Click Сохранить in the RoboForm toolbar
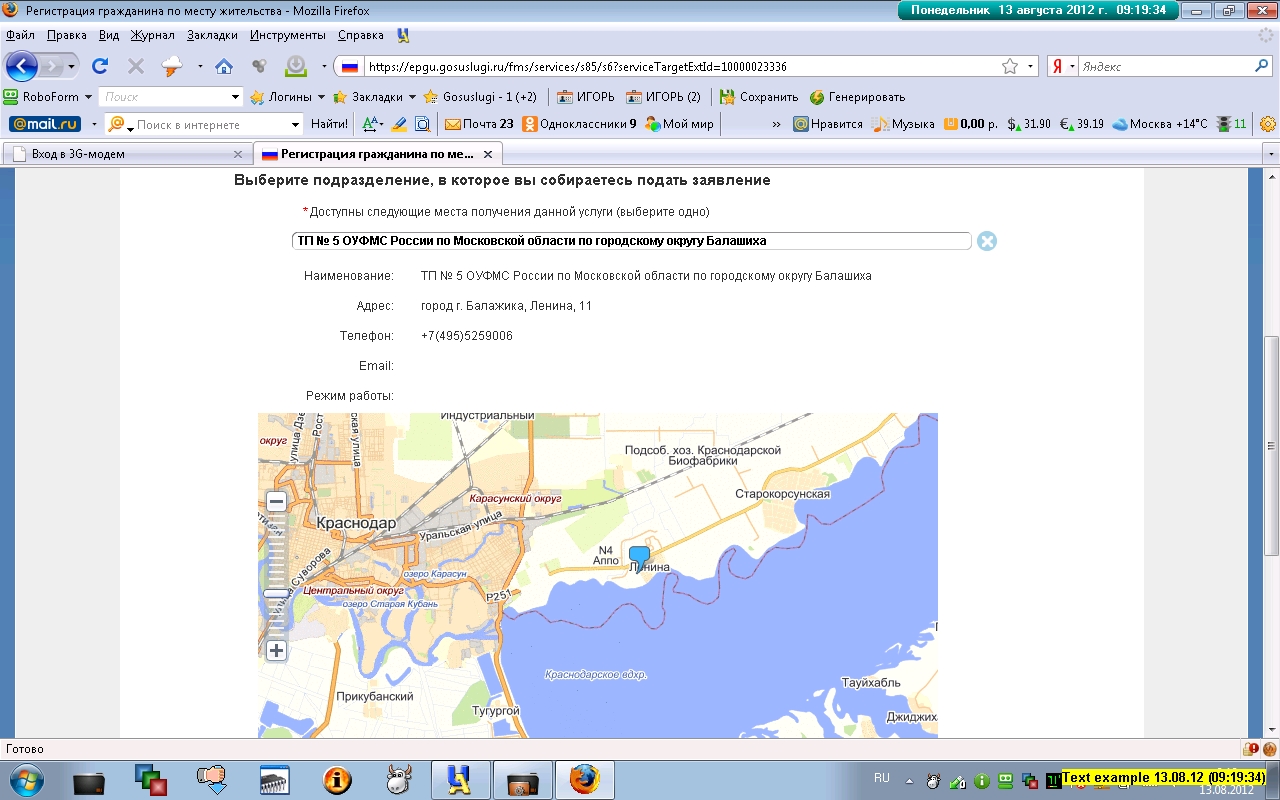Screen dimensions: 1280x800 click(x=759, y=97)
